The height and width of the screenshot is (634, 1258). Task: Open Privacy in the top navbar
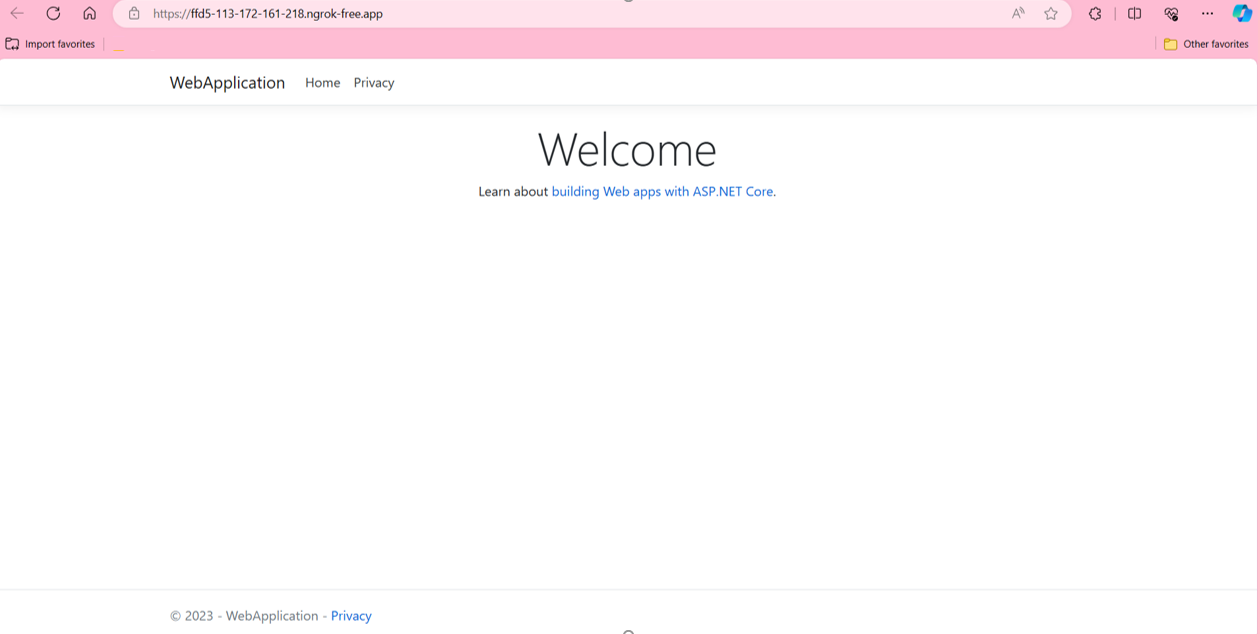point(374,83)
